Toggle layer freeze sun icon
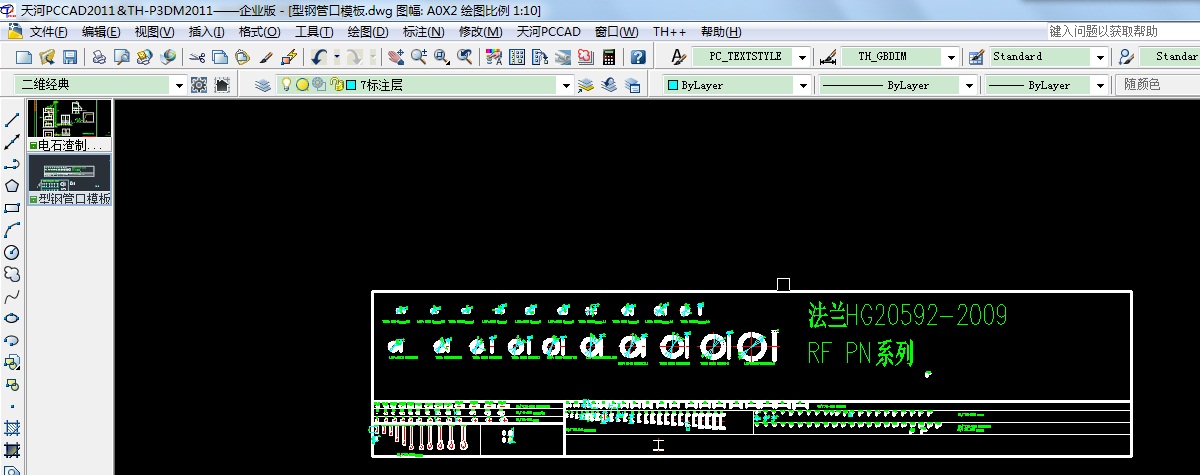Screen dimensions: 1200x475 (x=302, y=85)
